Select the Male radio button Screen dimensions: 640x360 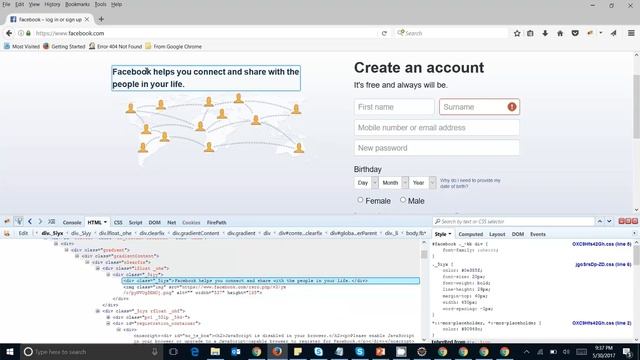[x=403, y=200]
